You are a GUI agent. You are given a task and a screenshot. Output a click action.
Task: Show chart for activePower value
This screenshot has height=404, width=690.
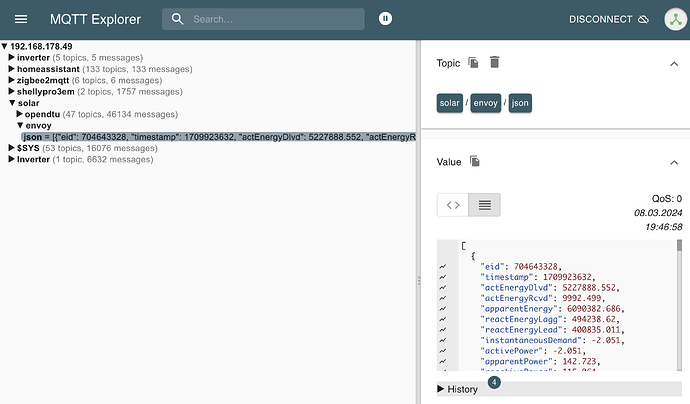[442, 351]
